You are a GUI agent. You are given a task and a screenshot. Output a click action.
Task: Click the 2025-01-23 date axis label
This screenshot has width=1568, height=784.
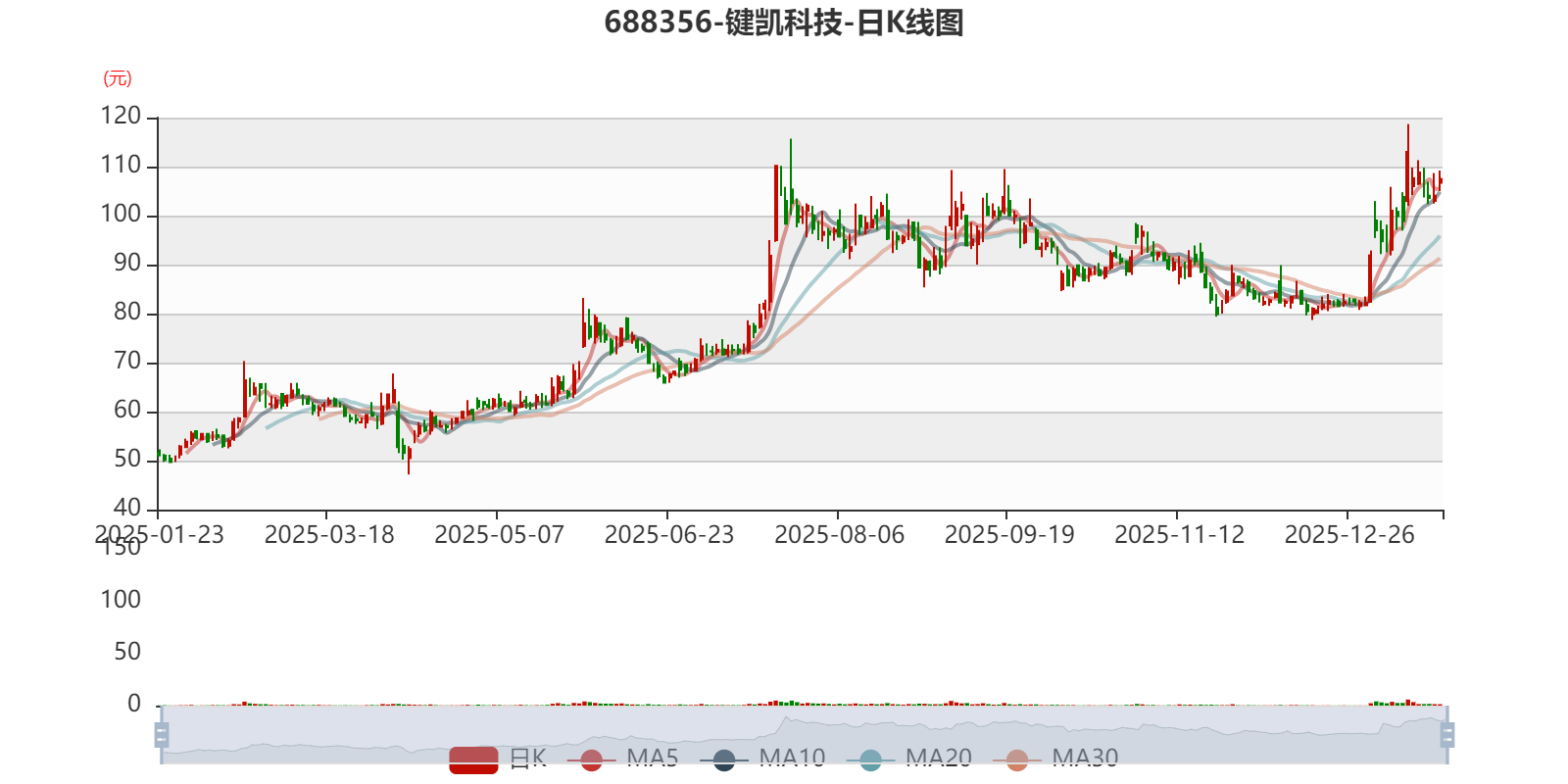(x=159, y=535)
